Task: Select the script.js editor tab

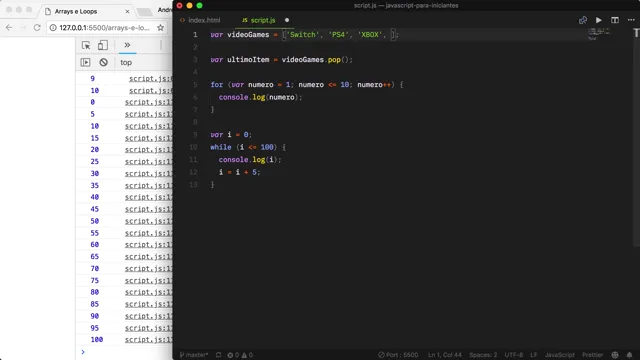Action: pyautogui.click(x=259, y=20)
